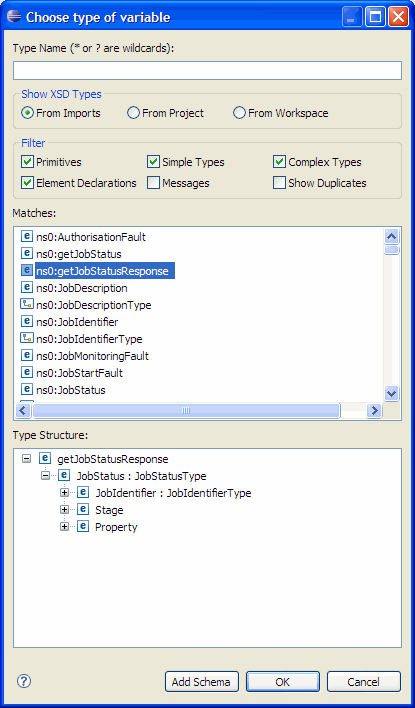The width and height of the screenshot is (415, 708).
Task: Click complex type icon of ns0:JobIdentifierType
Action: (x=27, y=338)
